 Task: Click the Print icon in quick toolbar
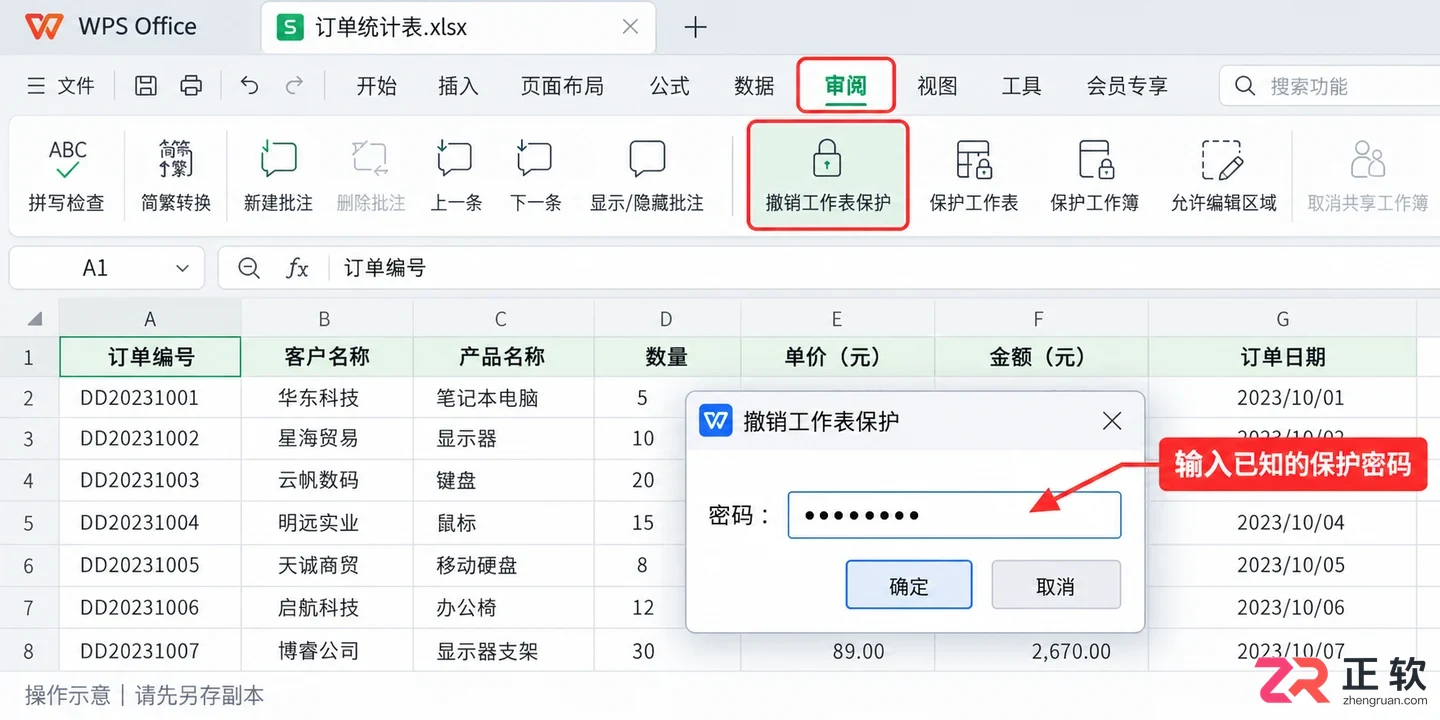[x=191, y=86]
